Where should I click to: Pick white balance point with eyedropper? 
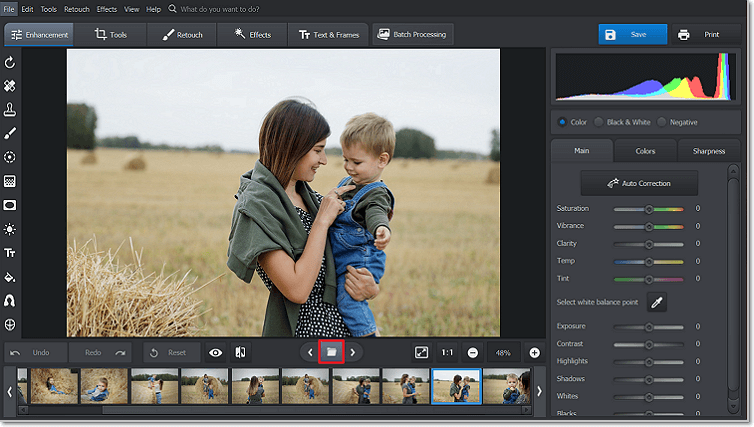click(657, 302)
